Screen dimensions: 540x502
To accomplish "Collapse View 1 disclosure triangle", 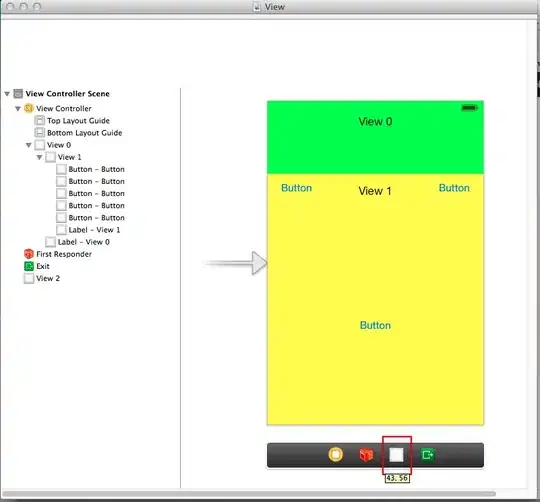I will click(39, 157).
